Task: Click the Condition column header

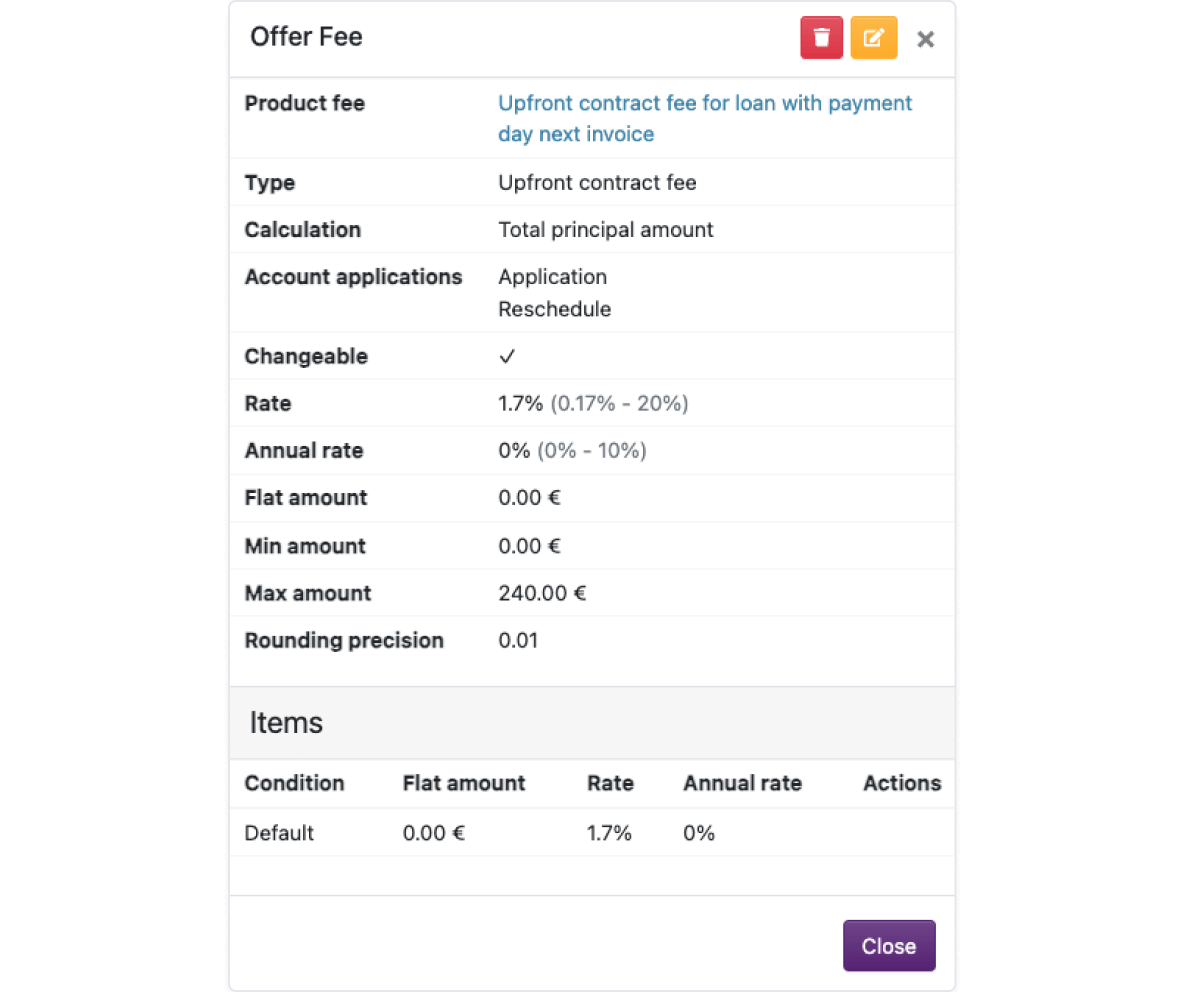Action: [x=294, y=783]
